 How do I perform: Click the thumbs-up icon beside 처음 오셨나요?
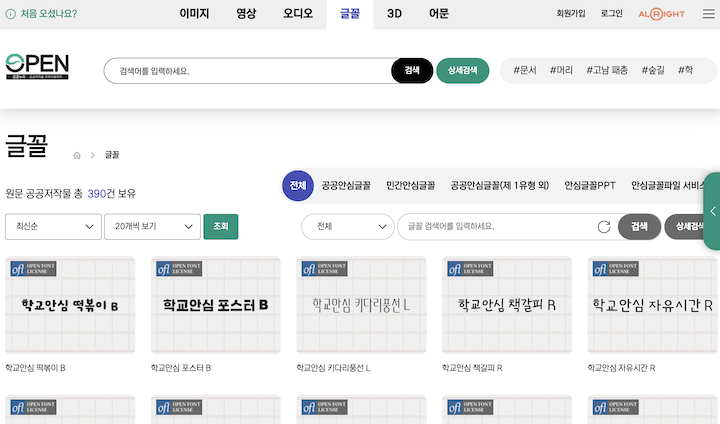click(x=10, y=14)
